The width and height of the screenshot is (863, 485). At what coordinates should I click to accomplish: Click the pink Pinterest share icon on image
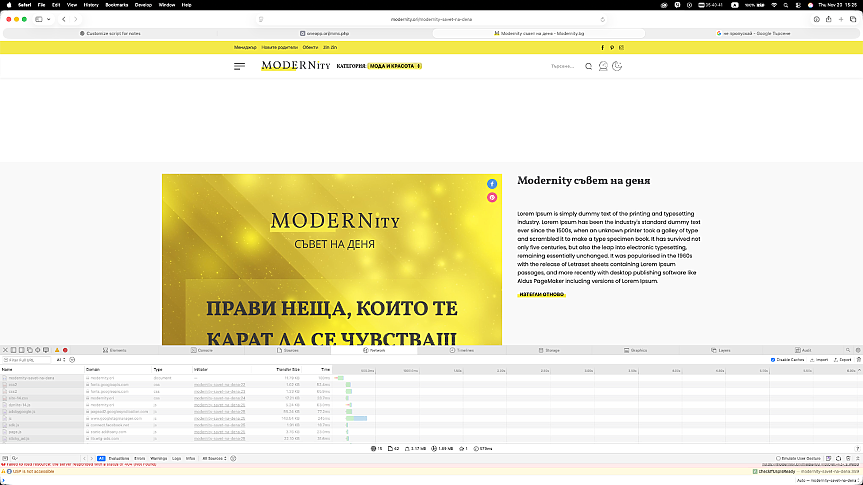(x=492, y=197)
